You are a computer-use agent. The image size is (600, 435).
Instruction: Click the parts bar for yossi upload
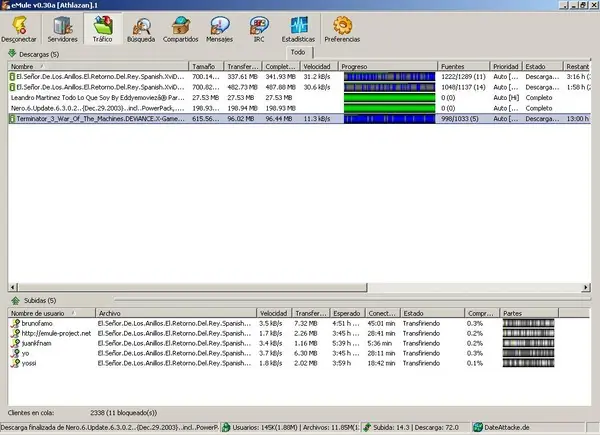[x=528, y=363]
